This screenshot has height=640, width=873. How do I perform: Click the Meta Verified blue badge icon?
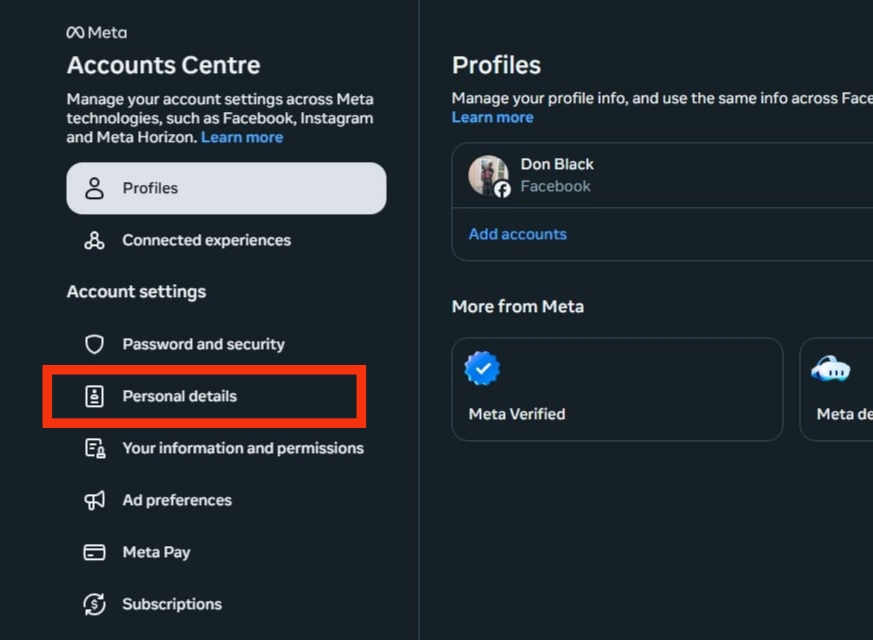click(482, 368)
